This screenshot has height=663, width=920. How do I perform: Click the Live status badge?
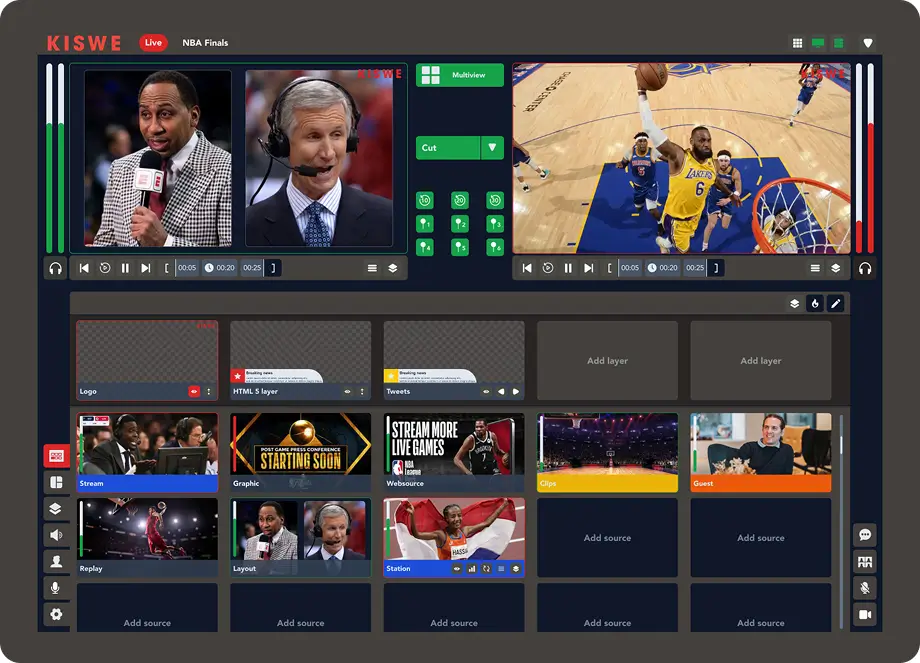[x=153, y=42]
